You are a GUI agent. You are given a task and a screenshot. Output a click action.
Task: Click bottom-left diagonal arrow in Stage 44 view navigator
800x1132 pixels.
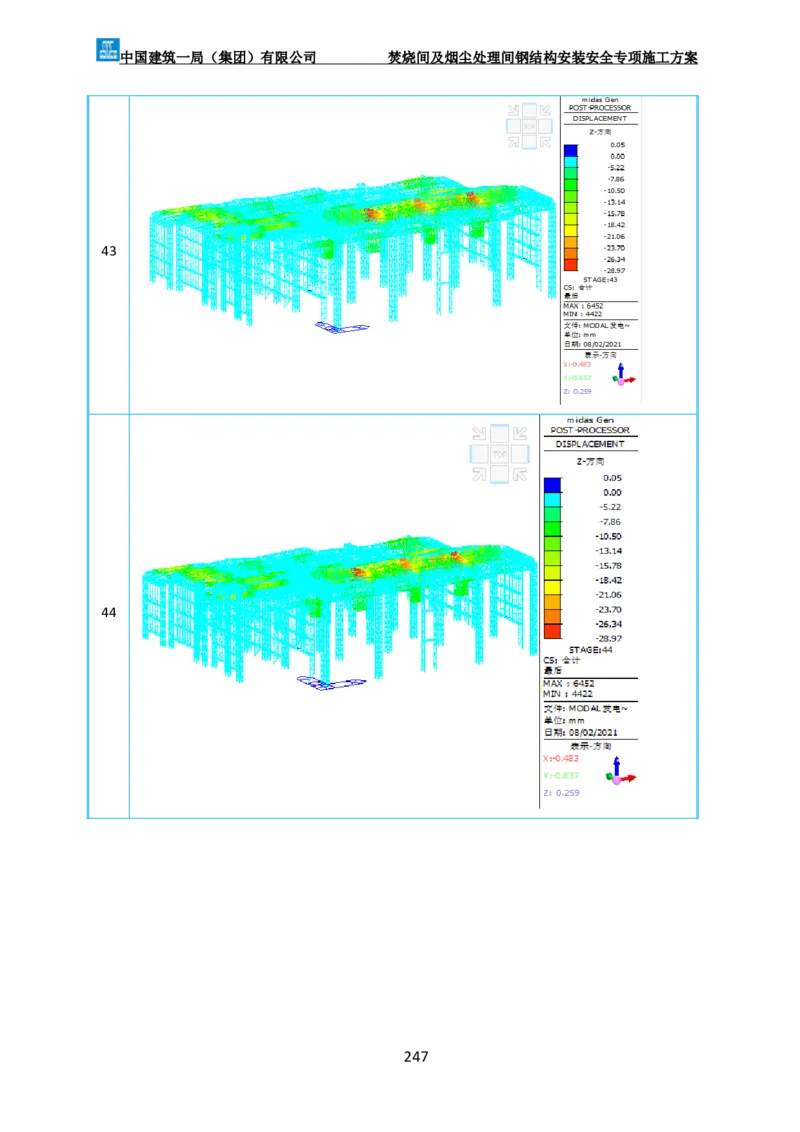click(x=479, y=475)
